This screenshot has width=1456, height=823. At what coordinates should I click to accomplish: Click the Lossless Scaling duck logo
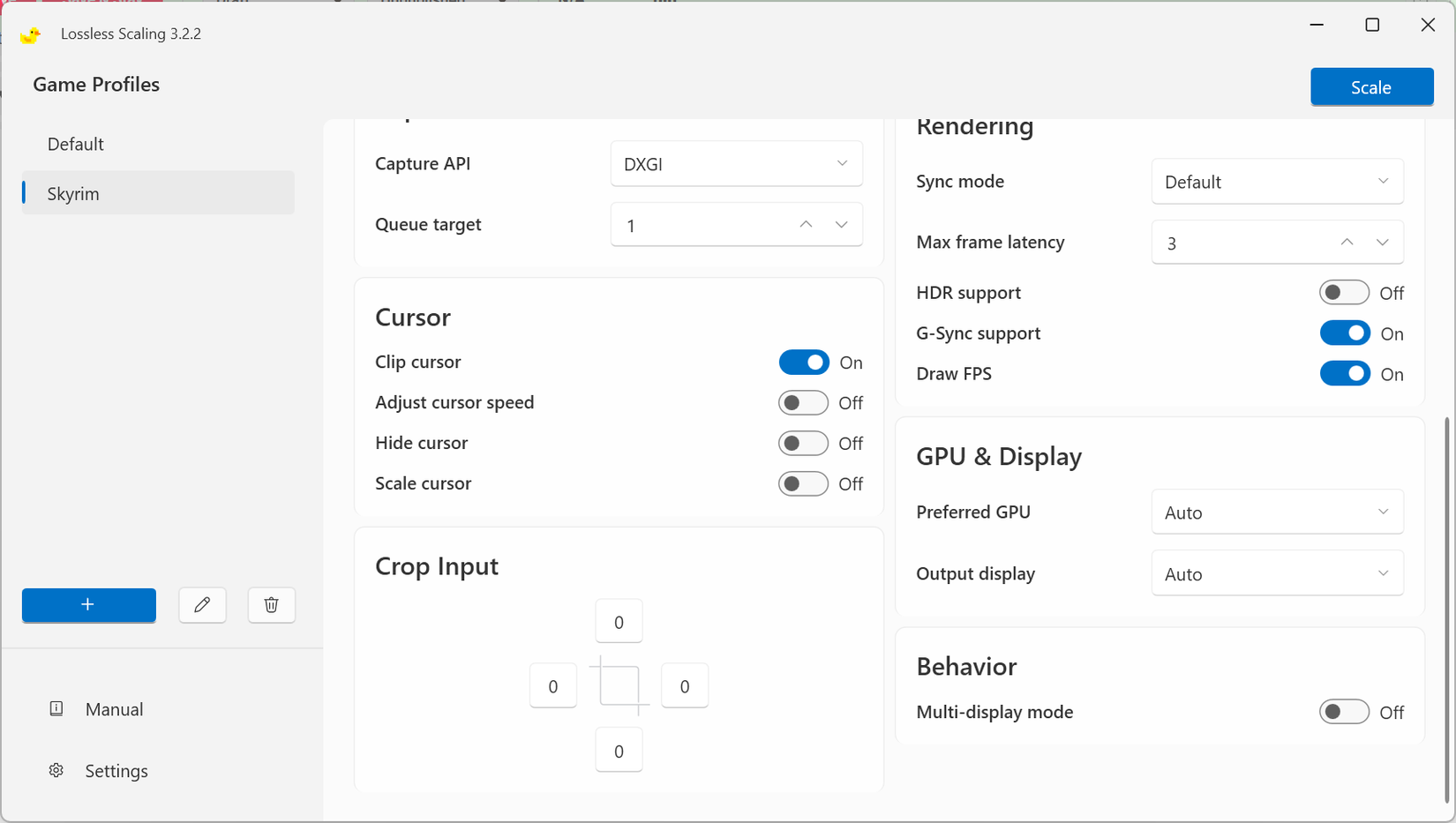click(x=29, y=34)
